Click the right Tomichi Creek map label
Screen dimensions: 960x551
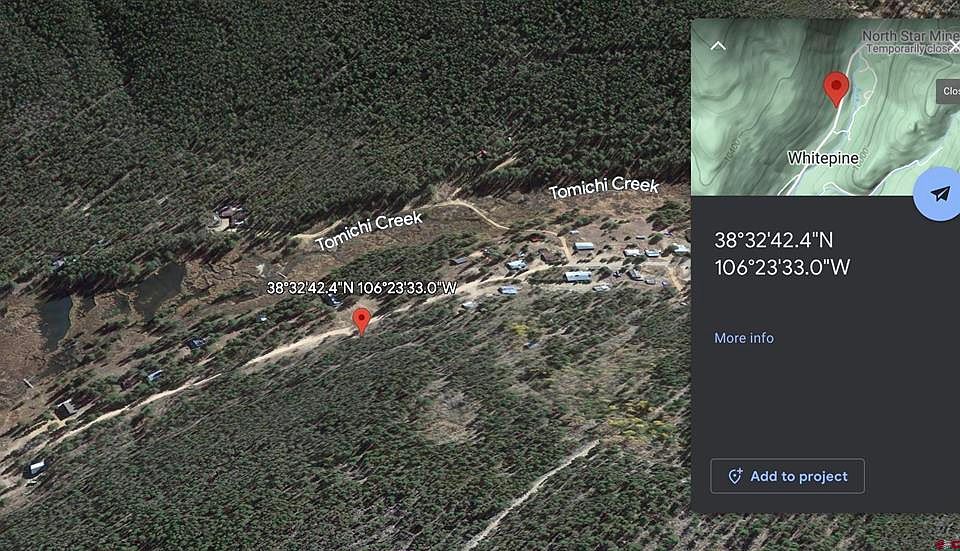(604, 187)
